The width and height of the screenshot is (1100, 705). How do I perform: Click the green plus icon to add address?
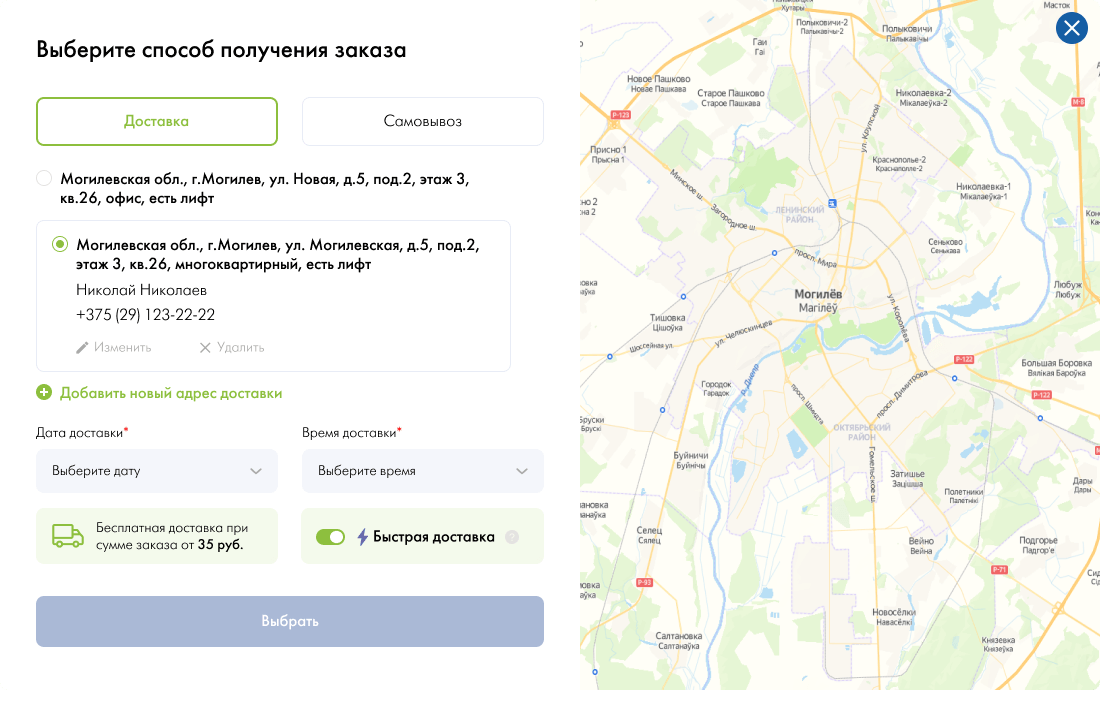coord(44,393)
